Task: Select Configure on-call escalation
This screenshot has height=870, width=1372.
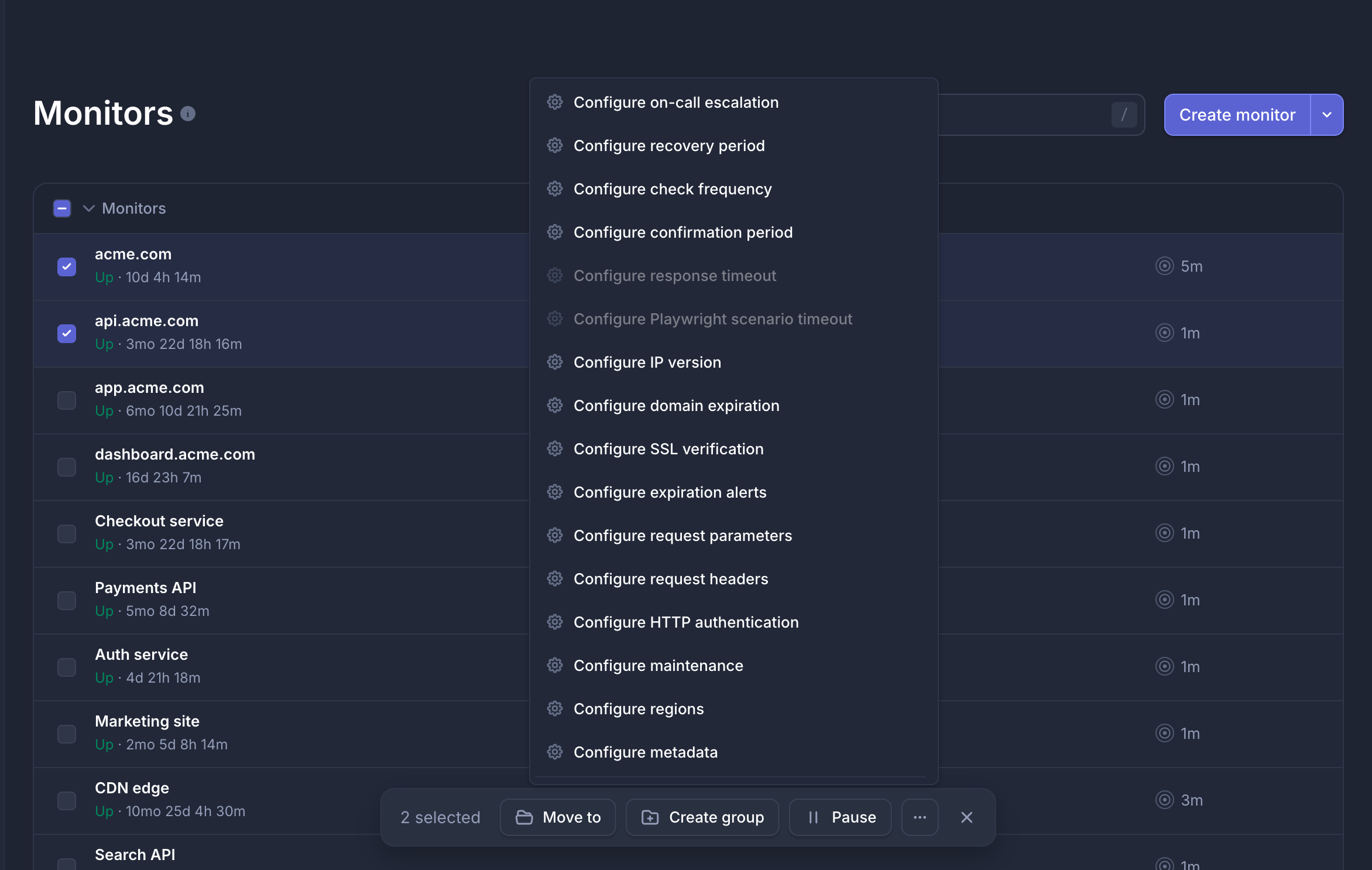Action: pos(733,102)
